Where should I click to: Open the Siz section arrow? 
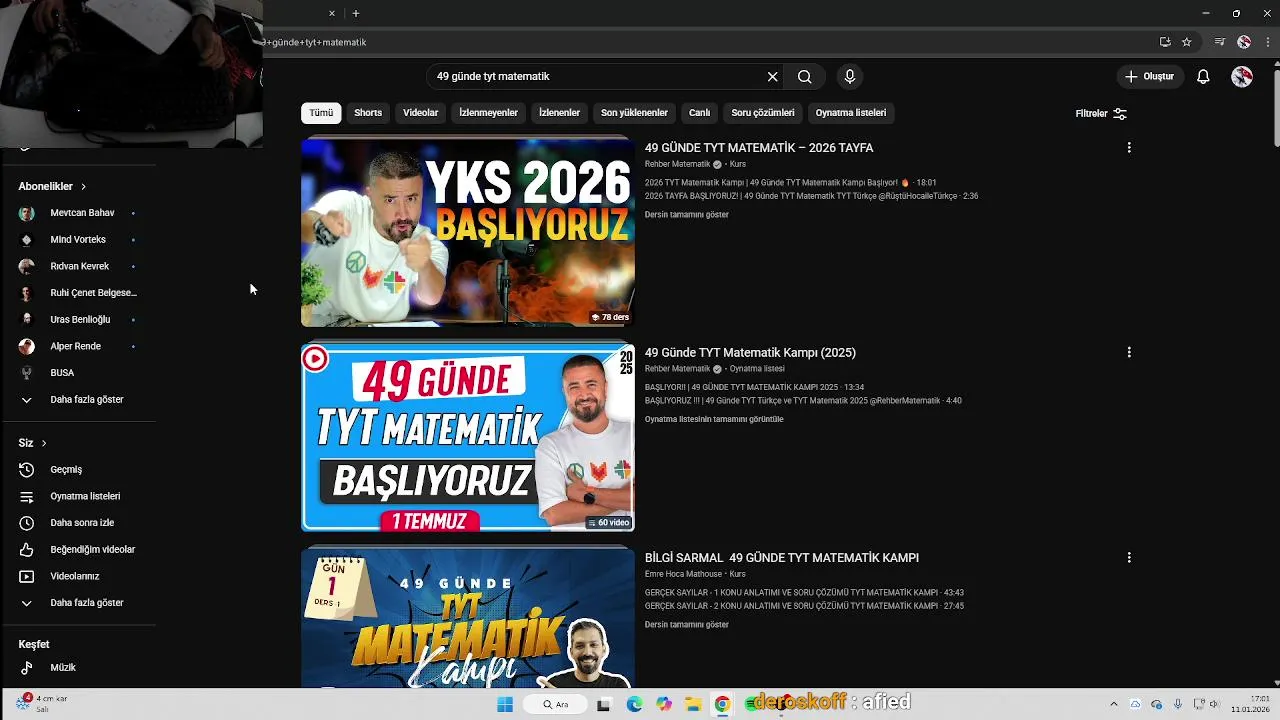[x=44, y=443]
